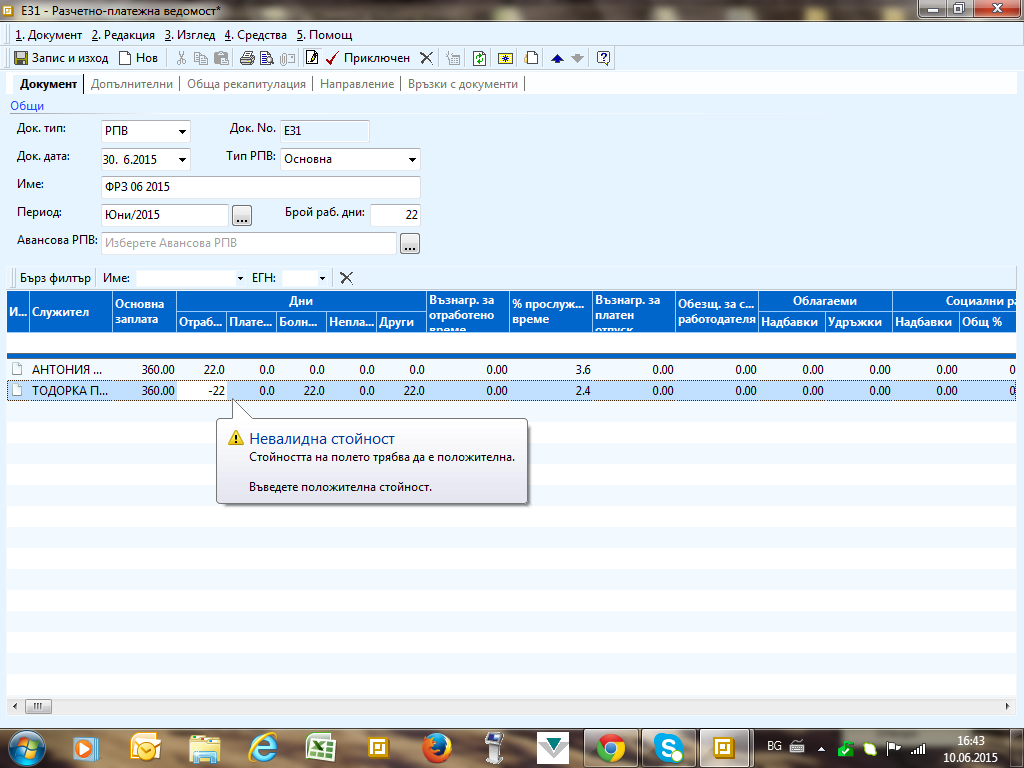Open the 3. Изглед menu
1024x768 pixels.
189,35
